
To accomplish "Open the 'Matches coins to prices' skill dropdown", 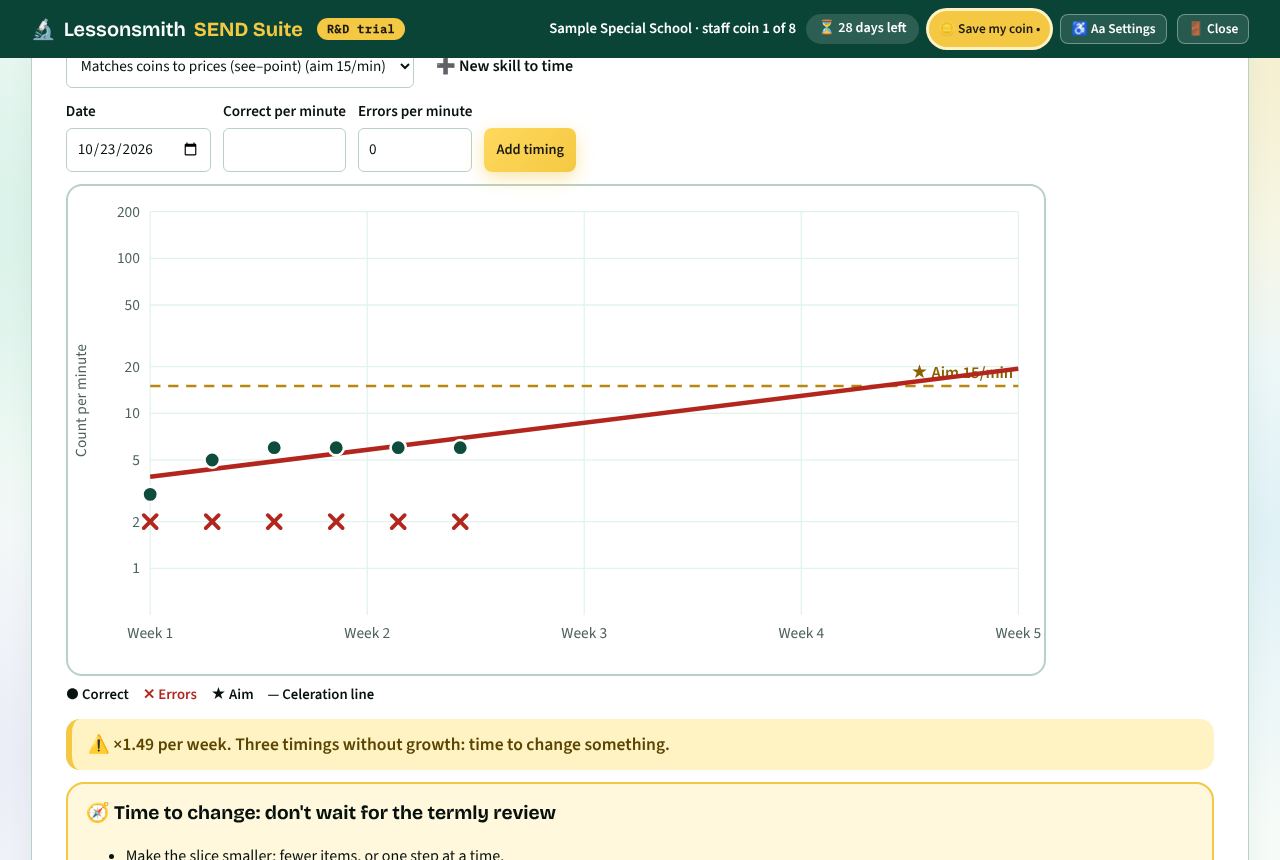I will [240, 67].
